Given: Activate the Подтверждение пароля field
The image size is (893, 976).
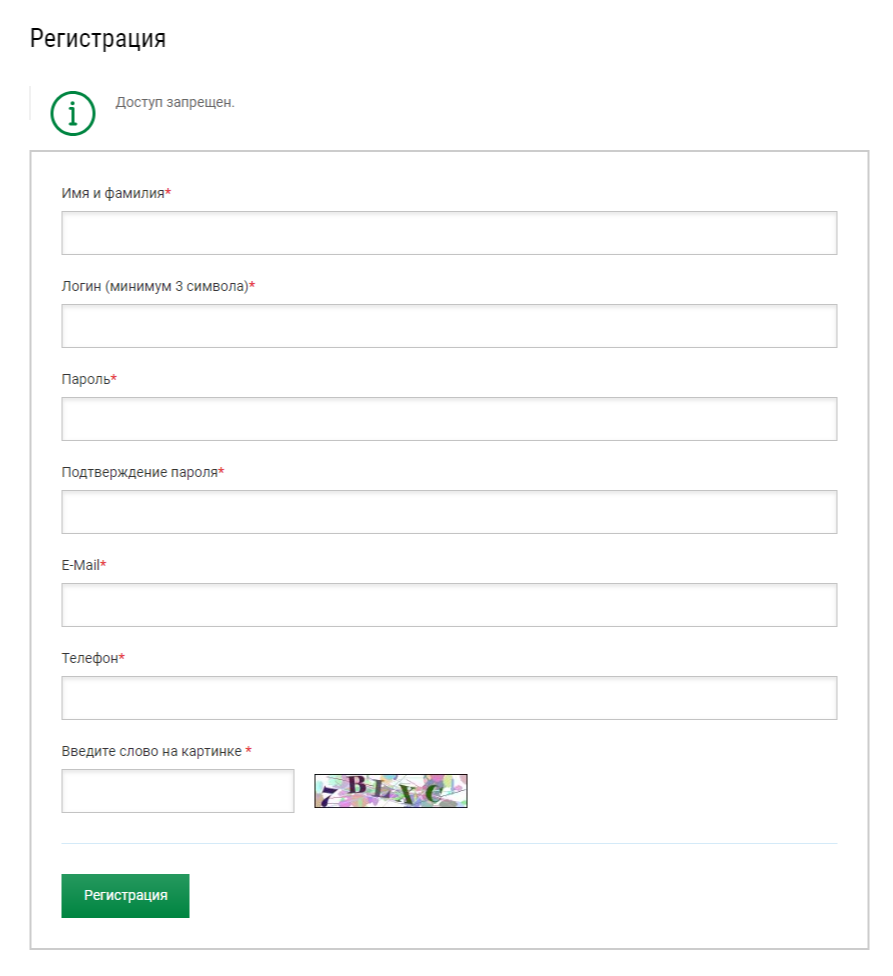Looking at the screenshot, I should click(x=449, y=512).
